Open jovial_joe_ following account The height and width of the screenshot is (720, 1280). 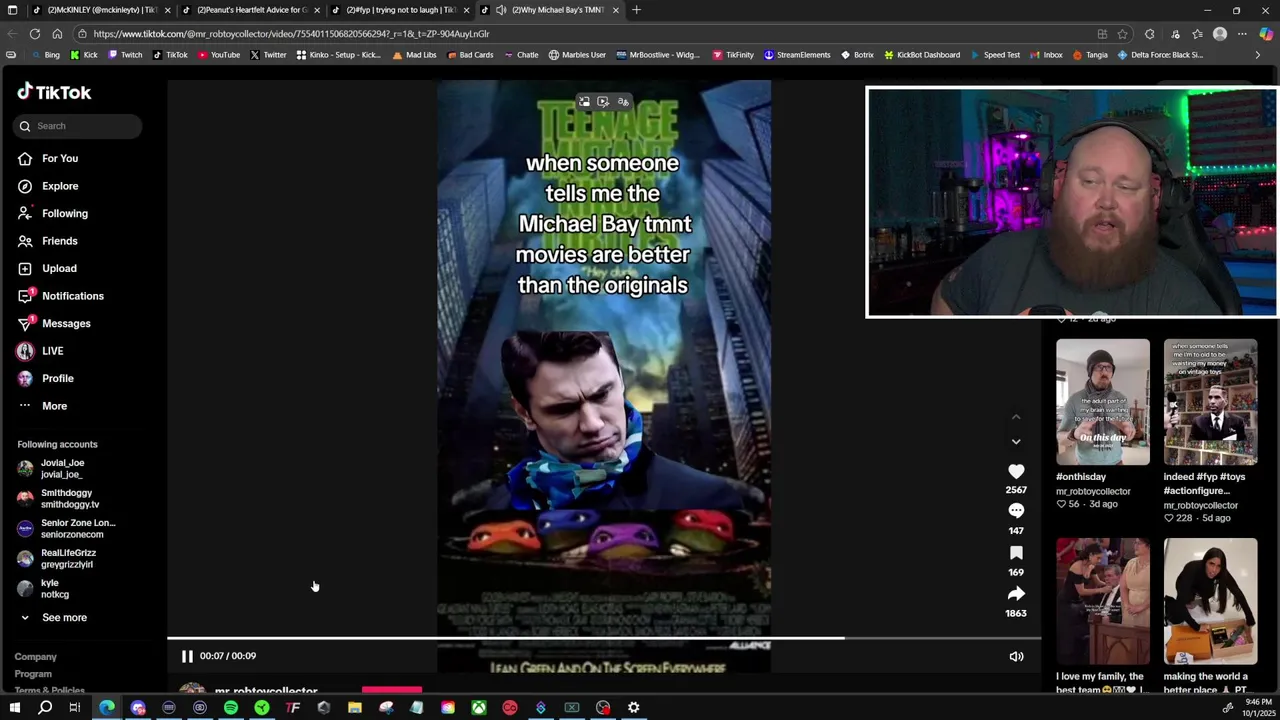tap(62, 468)
